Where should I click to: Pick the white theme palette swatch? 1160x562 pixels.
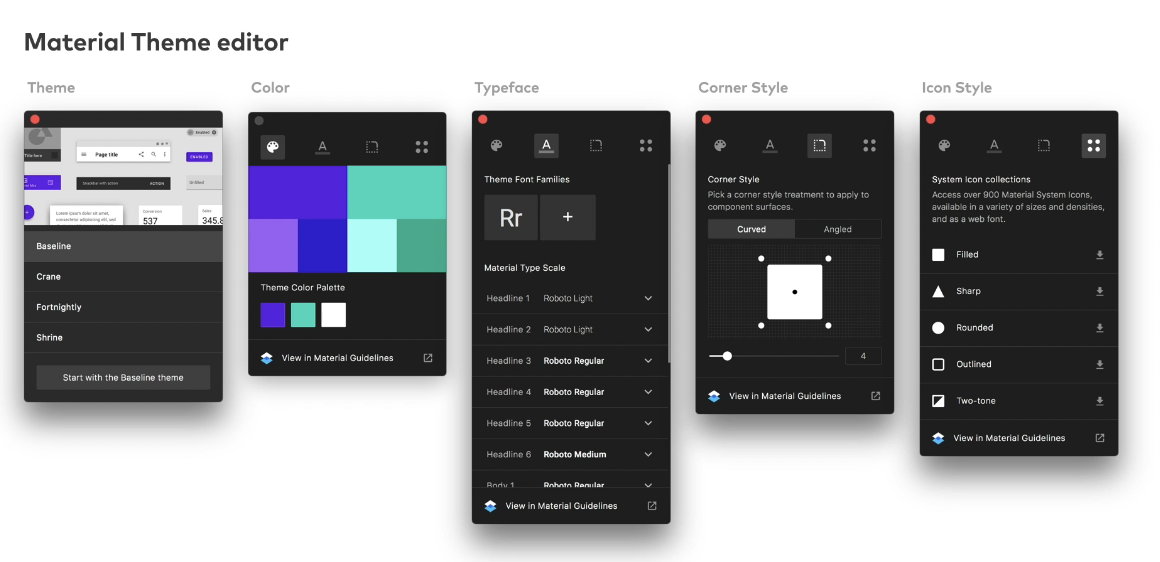(x=334, y=314)
